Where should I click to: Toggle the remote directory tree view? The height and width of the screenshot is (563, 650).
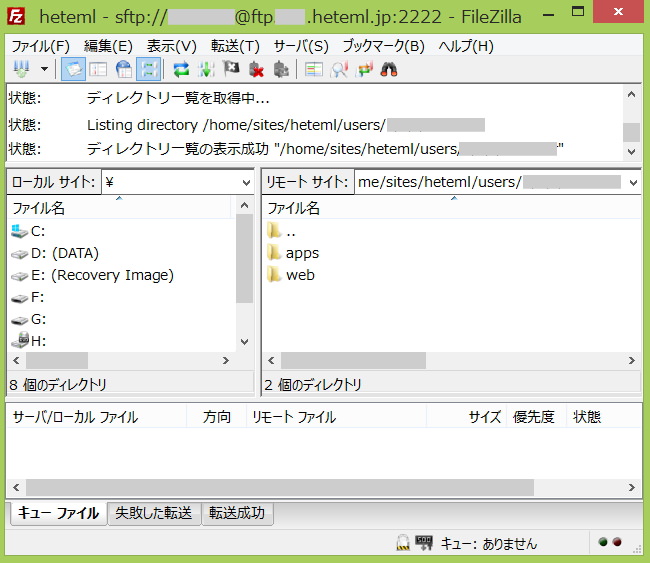pyautogui.click(x=124, y=69)
